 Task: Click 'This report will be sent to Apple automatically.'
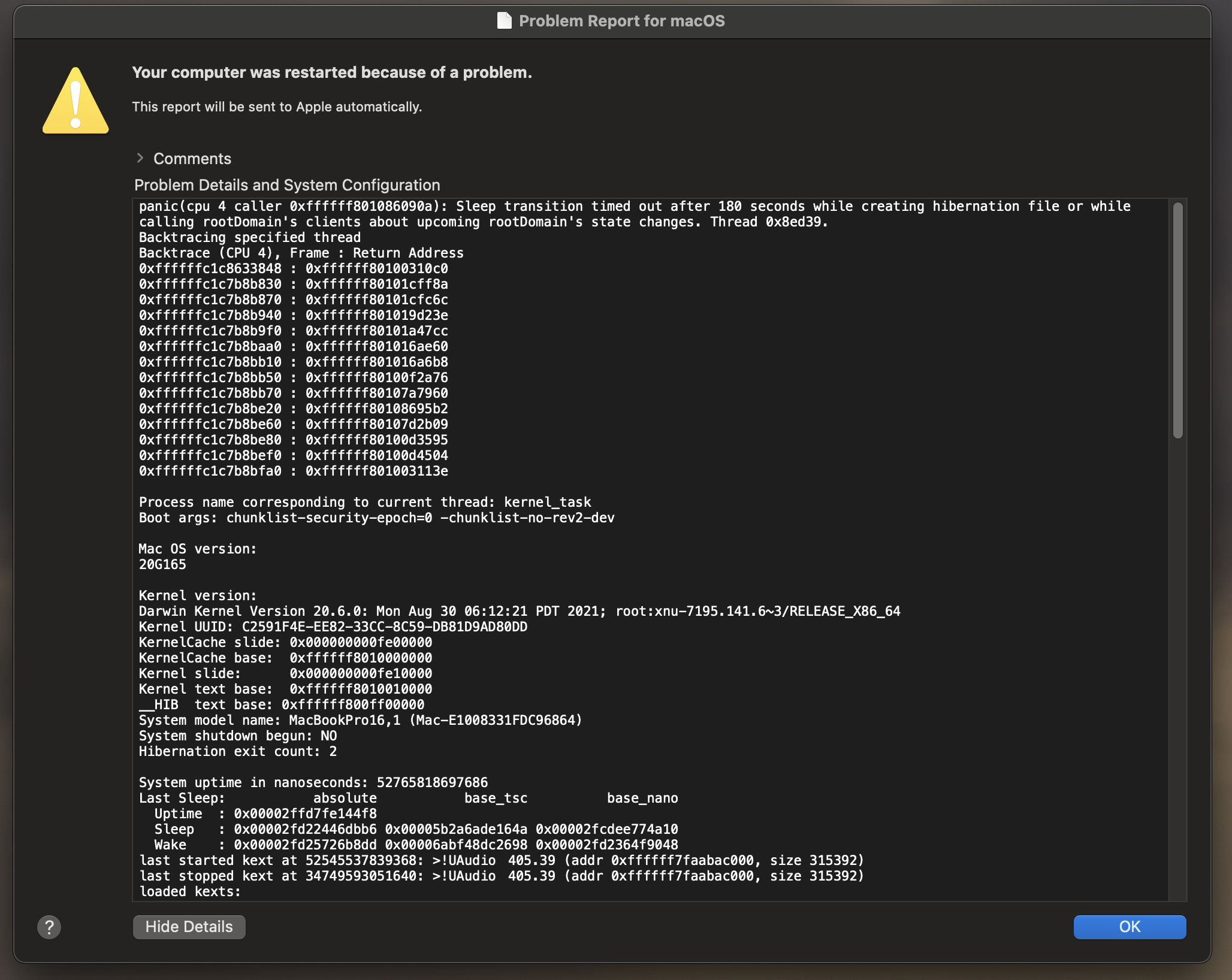click(277, 107)
